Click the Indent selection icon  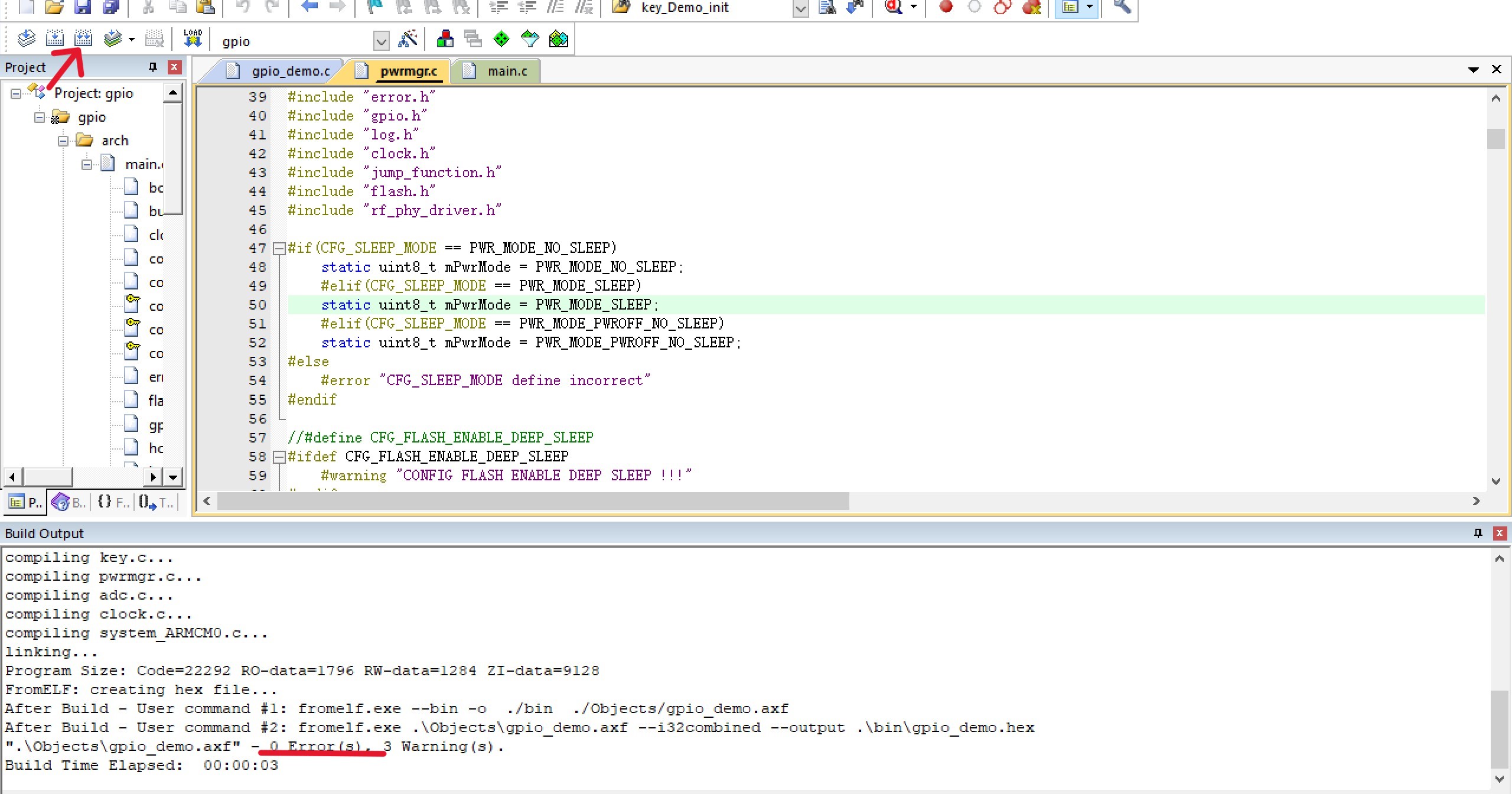[499, 7]
